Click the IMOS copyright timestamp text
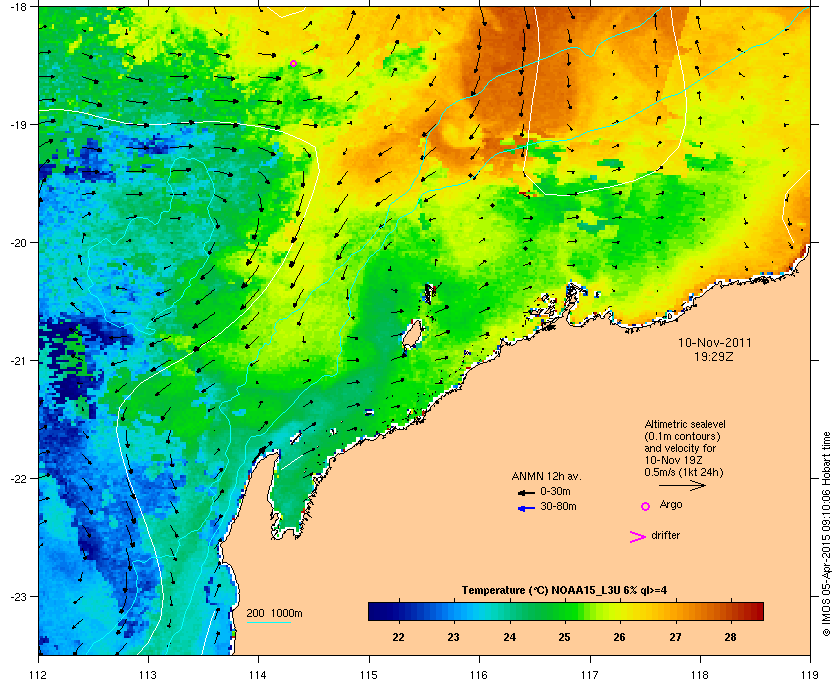Screen dimensions: 840x680 click(826, 535)
